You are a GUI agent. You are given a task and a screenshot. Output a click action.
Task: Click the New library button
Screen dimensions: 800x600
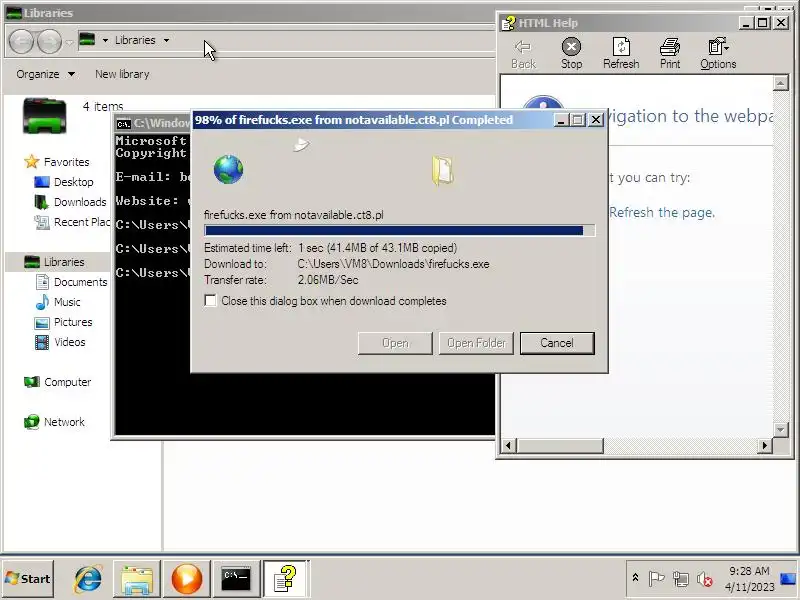122,74
